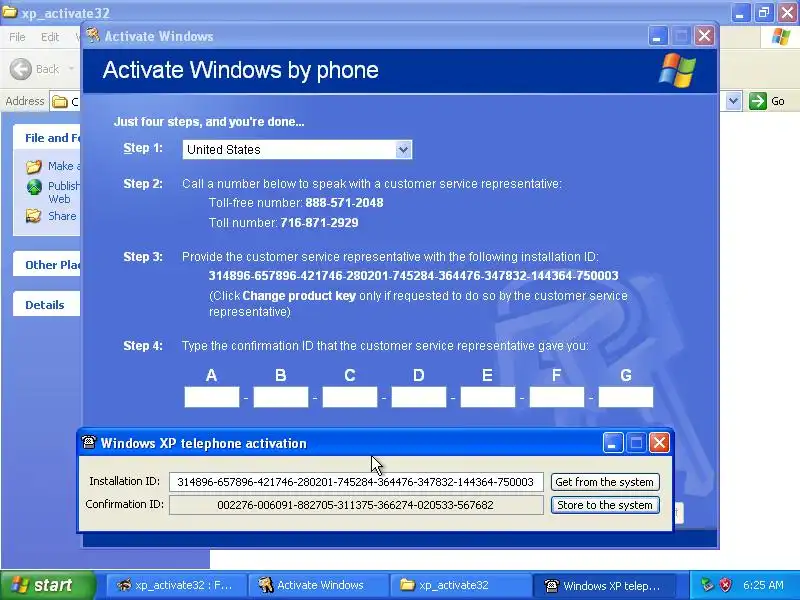Screen dimensions: 800x600
Task: Minimize the Activate Windows wizard
Action: click(x=658, y=36)
